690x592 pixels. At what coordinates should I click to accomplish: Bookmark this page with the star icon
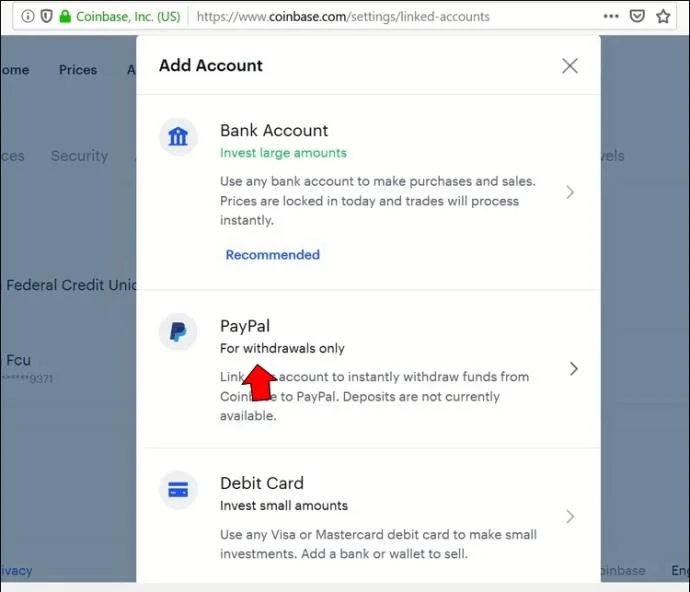click(x=663, y=16)
